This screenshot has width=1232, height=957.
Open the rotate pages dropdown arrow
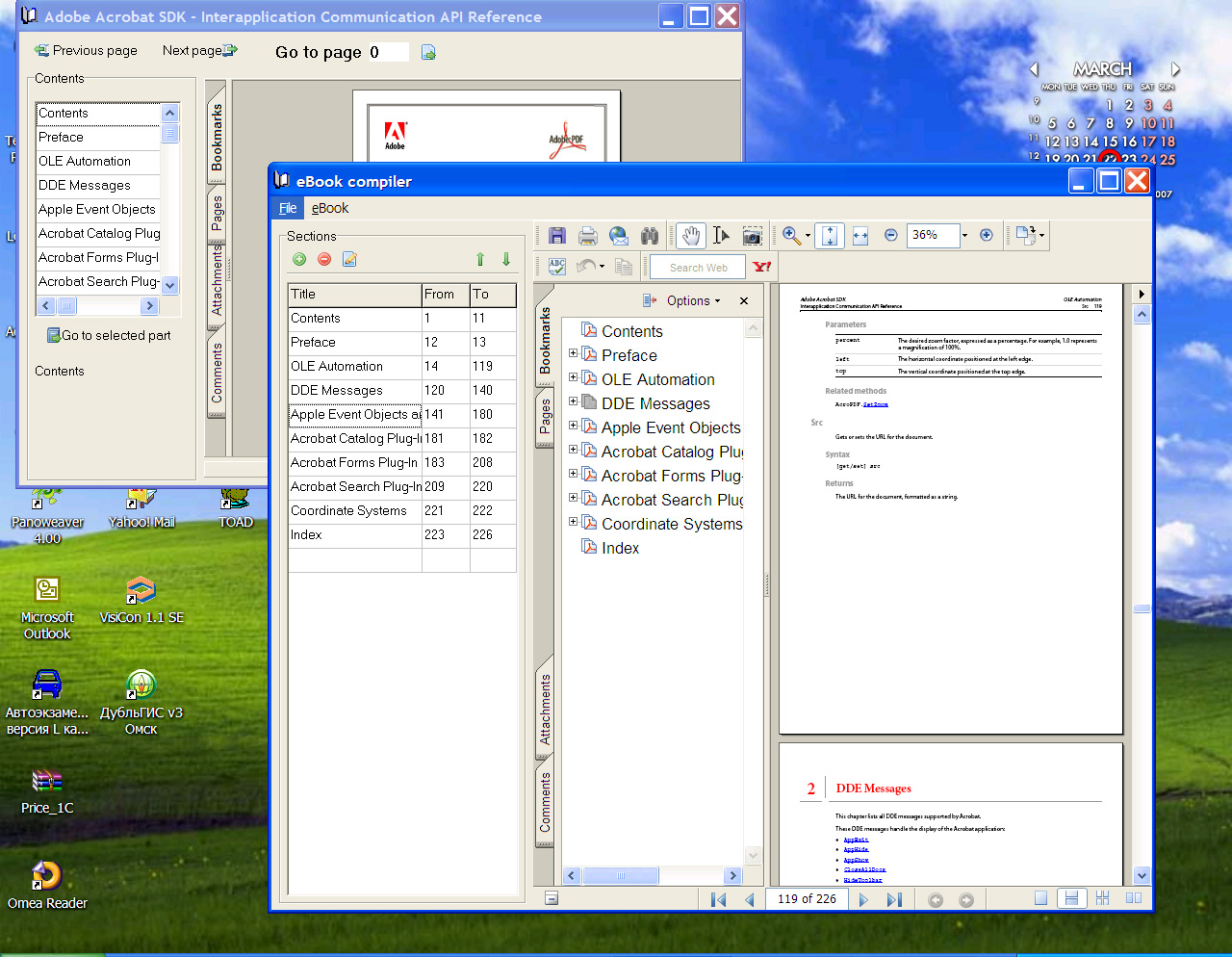pyautogui.click(x=1041, y=236)
